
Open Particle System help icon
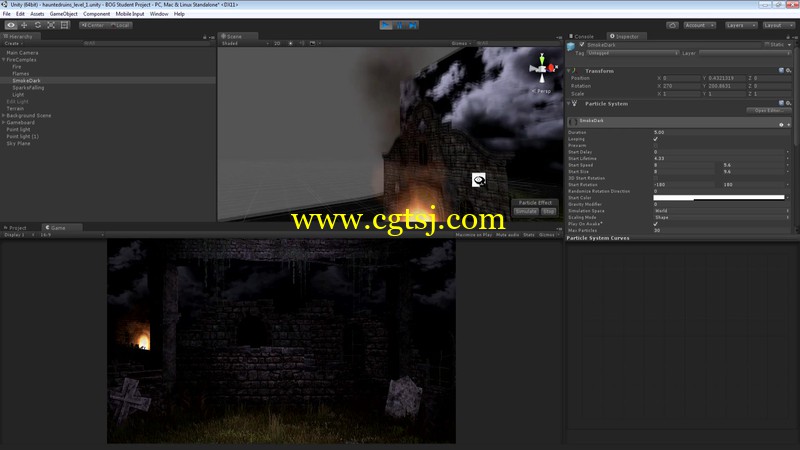coord(781,103)
